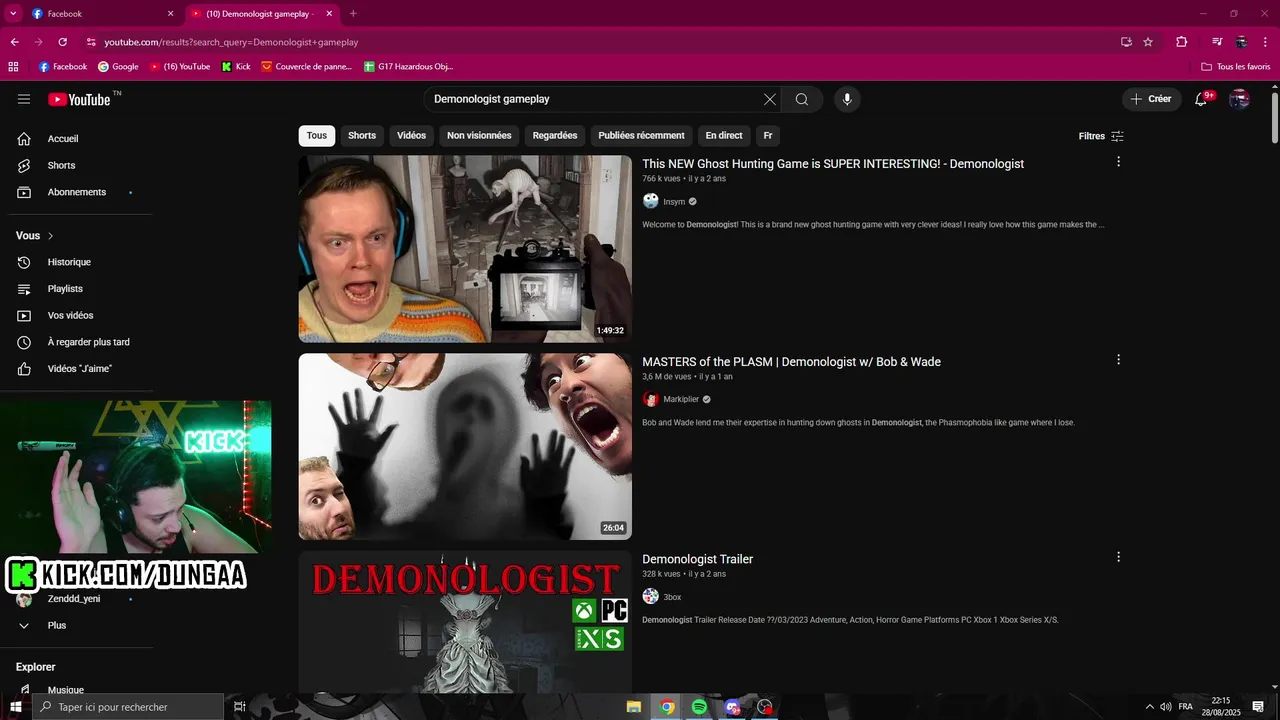This screenshot has width=1280, height=720.
Task: Open the Tous les favoris folder
Action: click(1236, 67)
